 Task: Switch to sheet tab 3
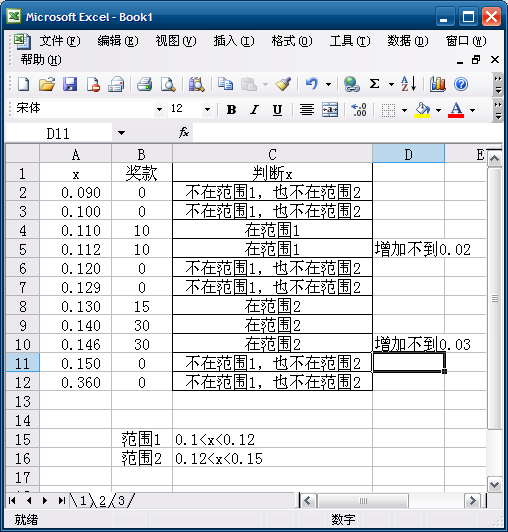[121, 501]
